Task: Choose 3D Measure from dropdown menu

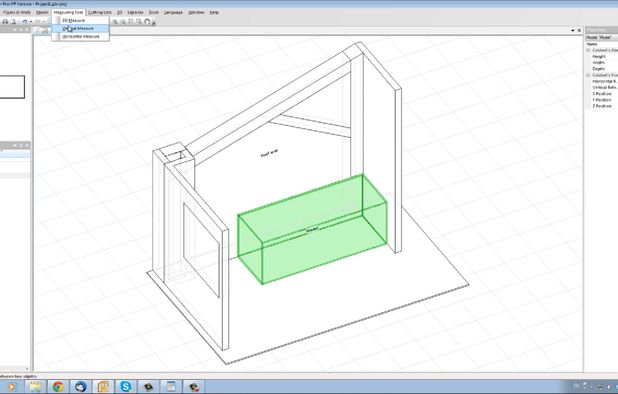Action: pos(80,20)
